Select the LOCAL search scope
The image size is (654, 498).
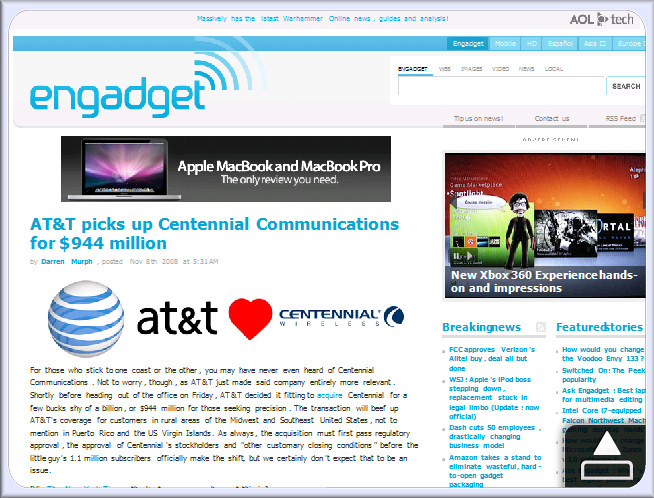[554, 69]
